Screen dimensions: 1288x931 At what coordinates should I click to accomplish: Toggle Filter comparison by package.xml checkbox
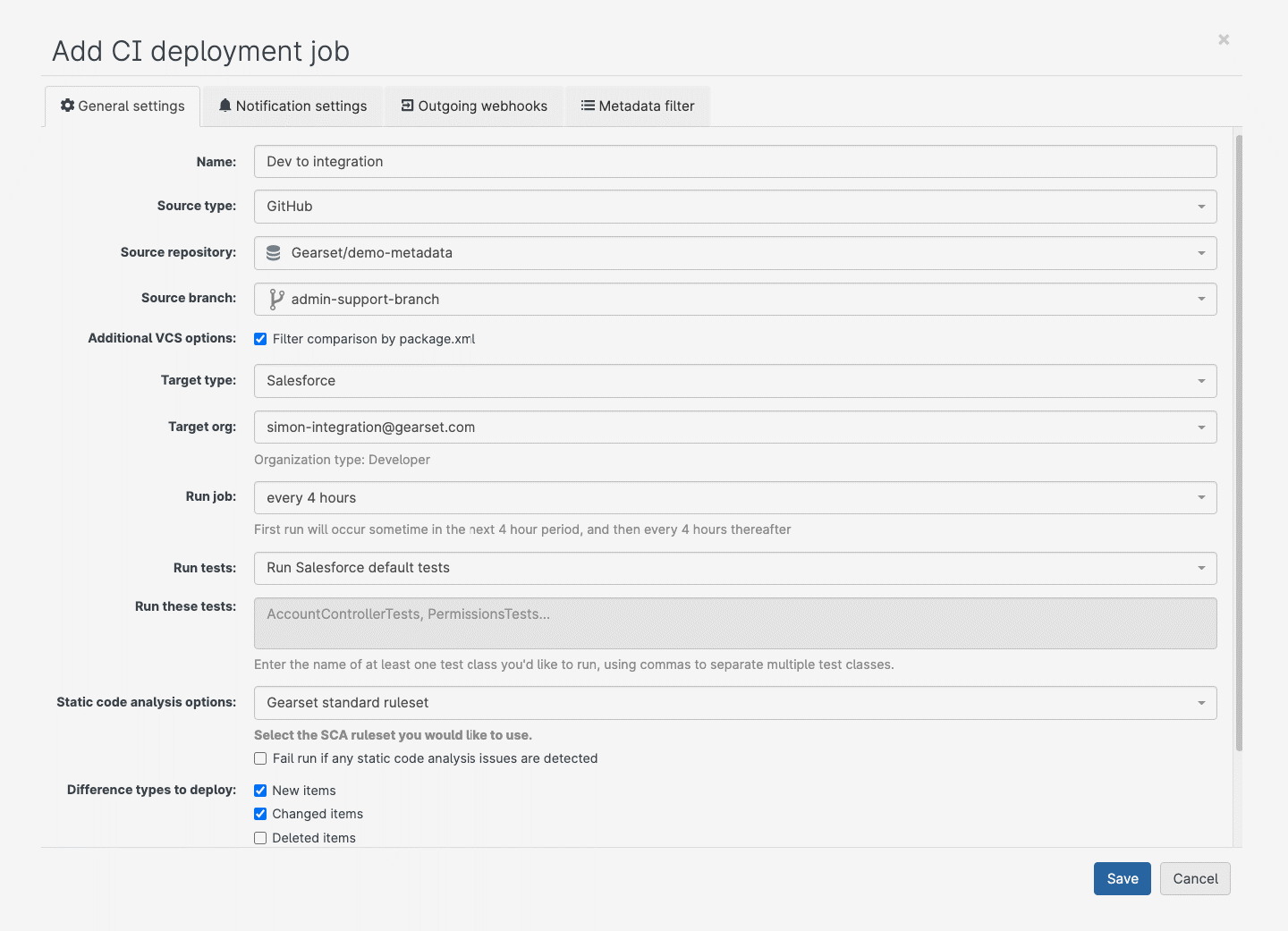click(260, 339)
